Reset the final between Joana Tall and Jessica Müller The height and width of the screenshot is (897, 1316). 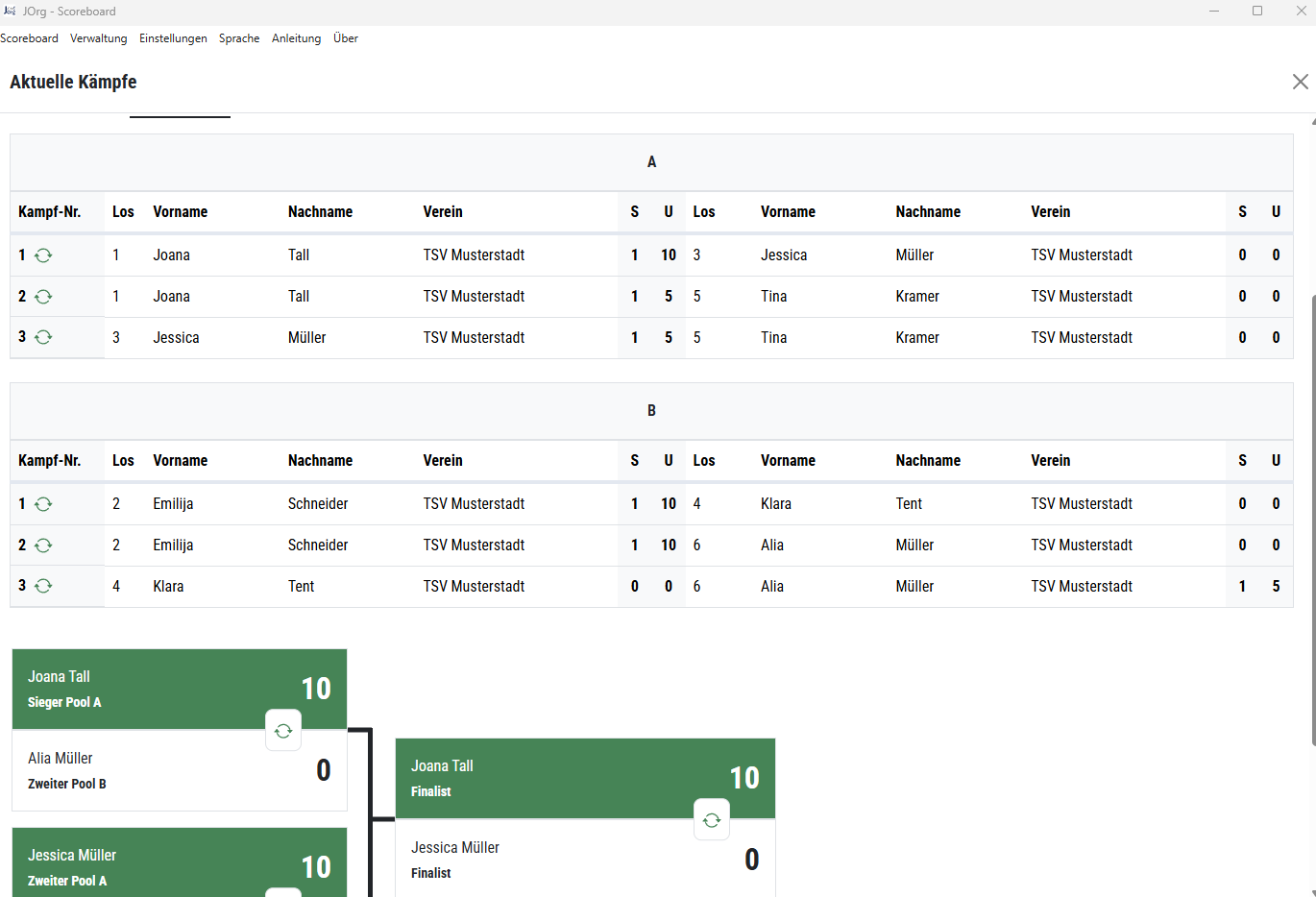pos(712,820)
